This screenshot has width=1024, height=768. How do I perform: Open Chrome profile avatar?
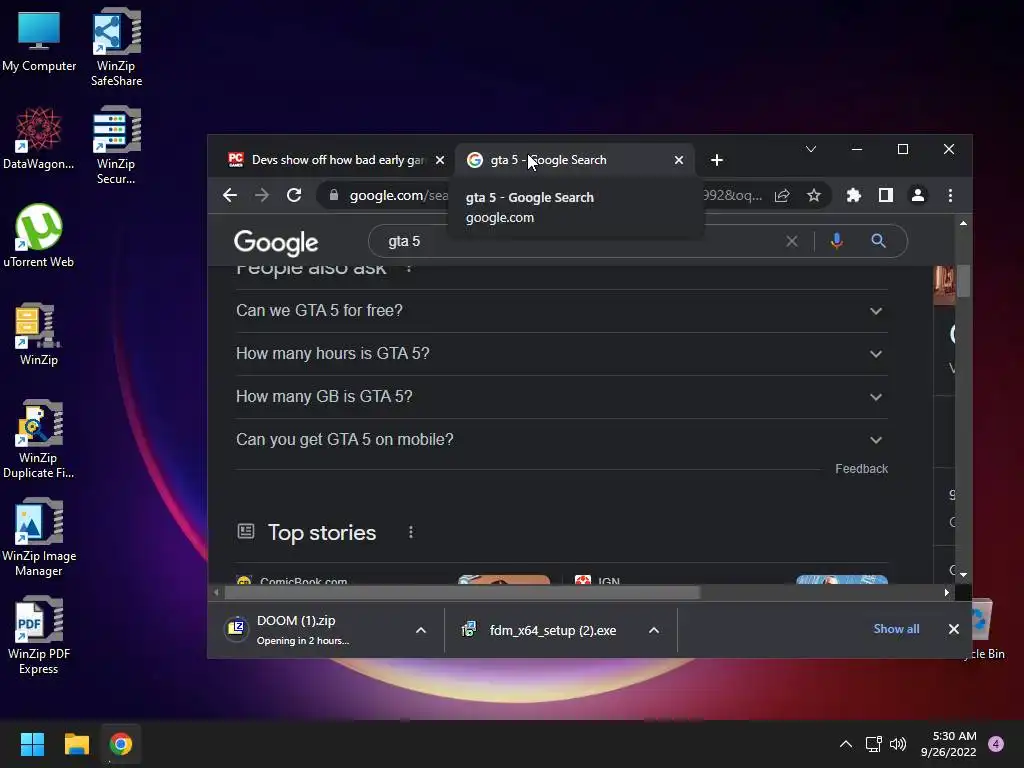(918, 195)
